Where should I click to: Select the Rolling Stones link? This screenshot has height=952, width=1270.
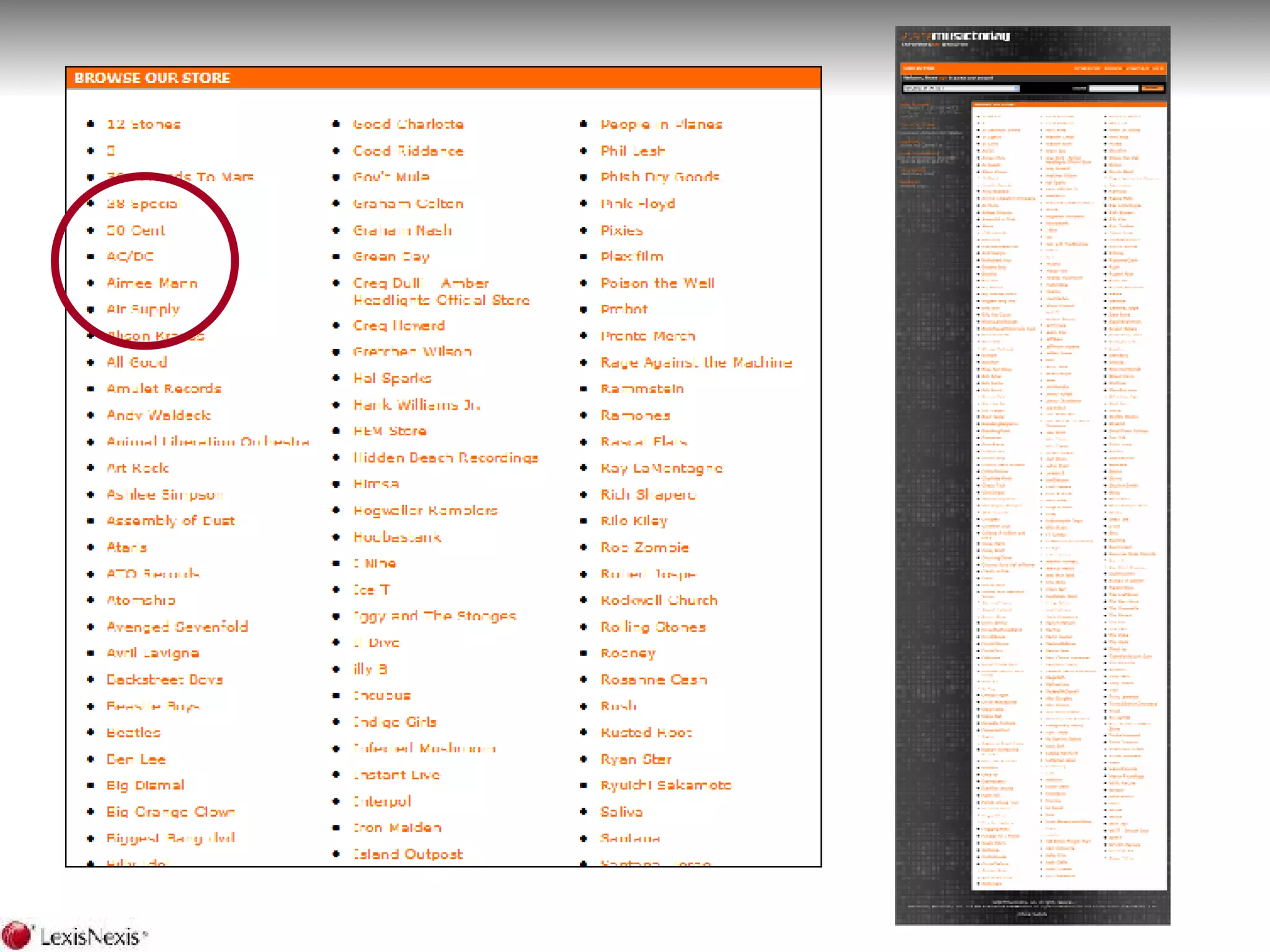[653, 627]
